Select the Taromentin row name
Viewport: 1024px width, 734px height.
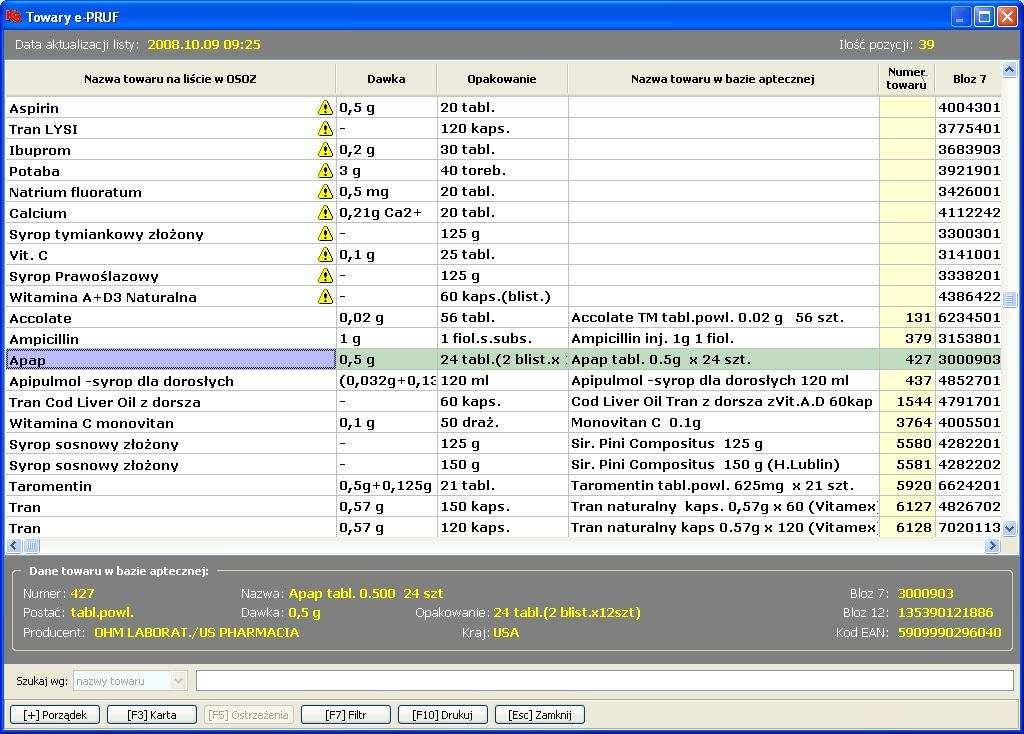50,486
